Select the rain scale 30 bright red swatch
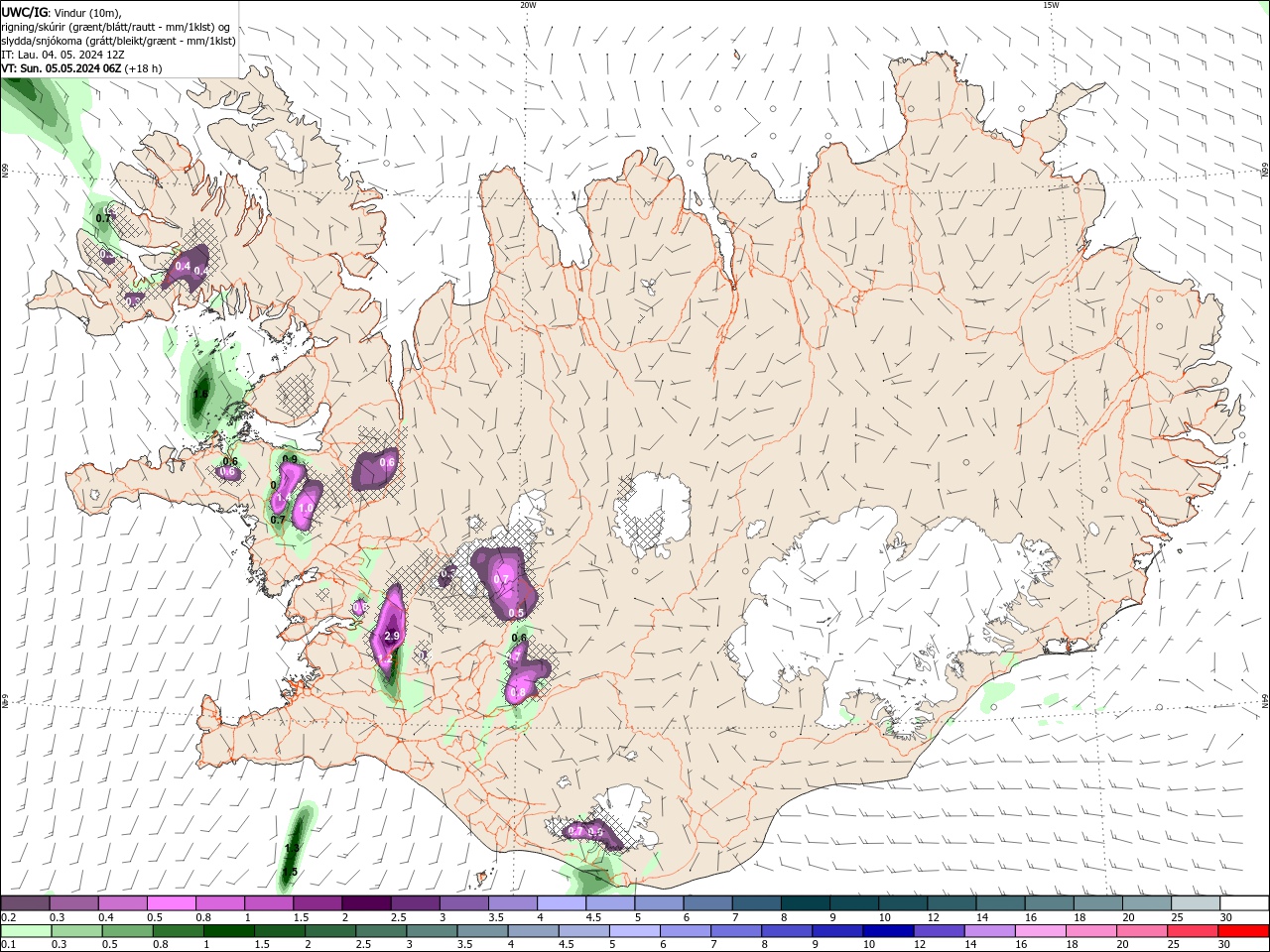Screen dimensions: 1270x952 (1242, 931)
